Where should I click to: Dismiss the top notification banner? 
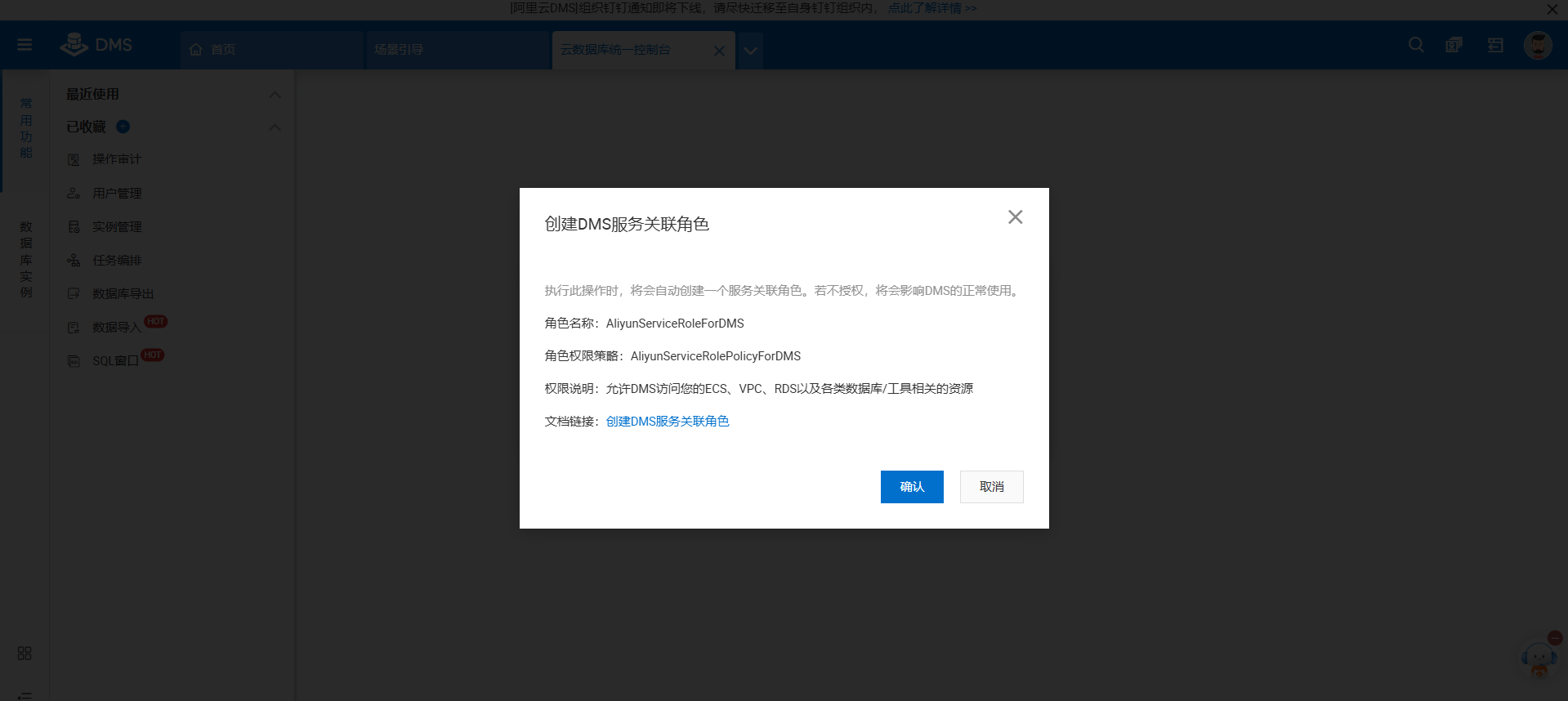[x=1552, y=9]
